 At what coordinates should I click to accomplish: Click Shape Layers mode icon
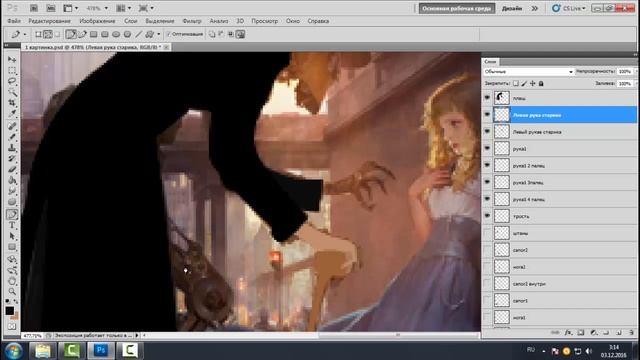(x=38, y=34)
